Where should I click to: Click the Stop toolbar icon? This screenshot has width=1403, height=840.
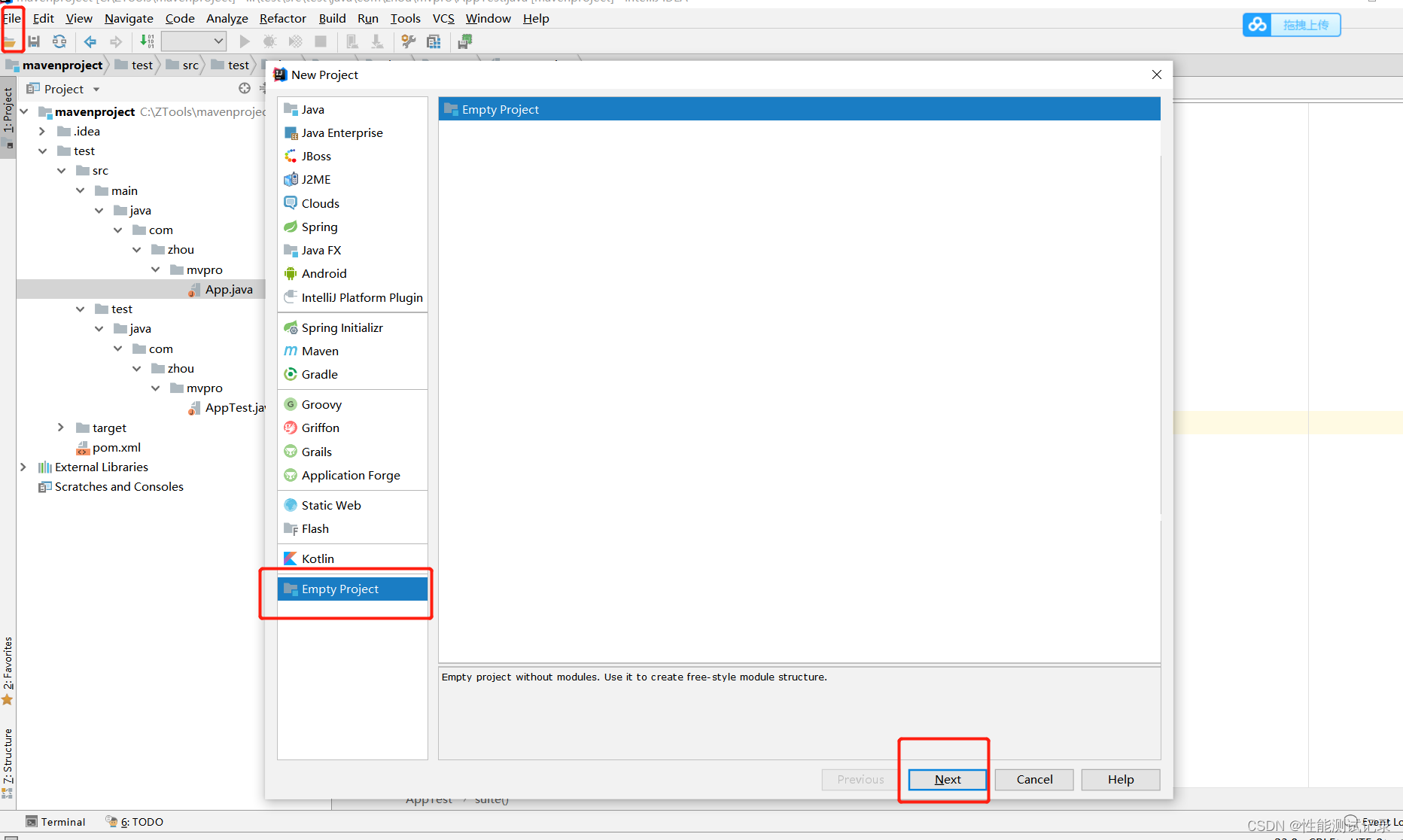[x=321, y=42]
